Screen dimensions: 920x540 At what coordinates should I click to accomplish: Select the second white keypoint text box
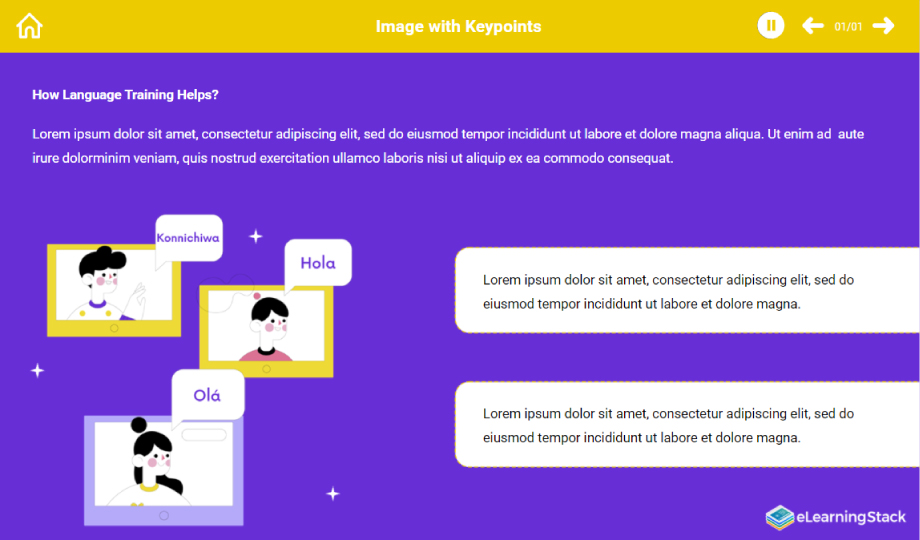[687, 425]
